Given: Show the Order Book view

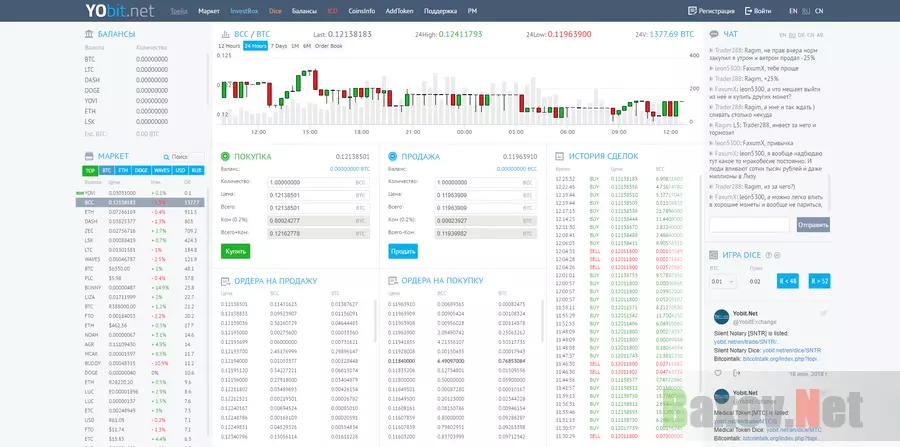Looking at the screenshot, I should 329,46.
